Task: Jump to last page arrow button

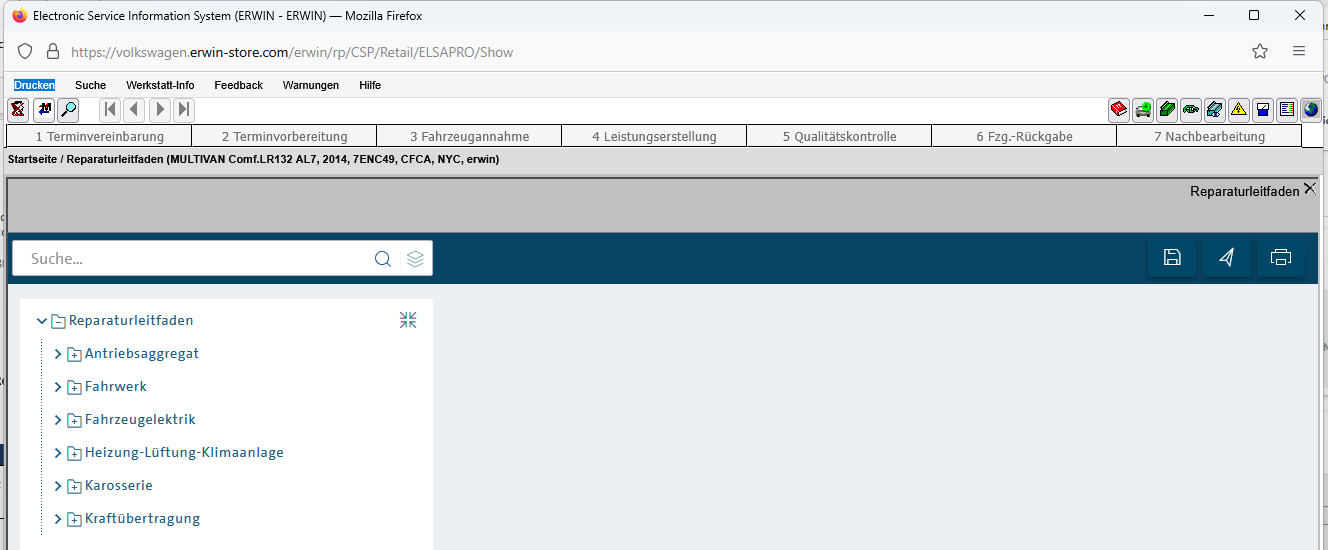Action: pos(184,110)
